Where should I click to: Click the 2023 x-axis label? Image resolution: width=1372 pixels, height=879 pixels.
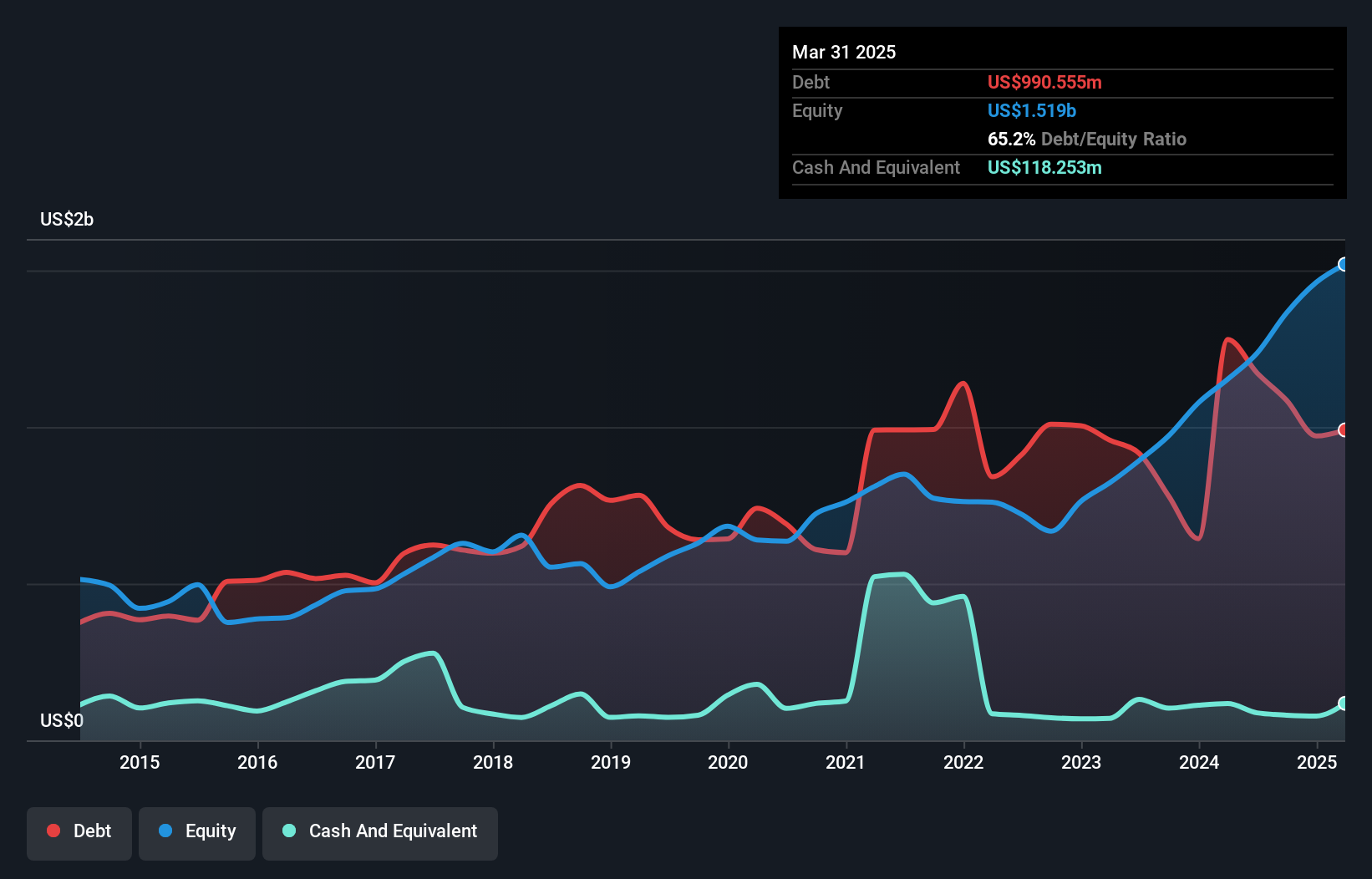(x=1081, y=762)
